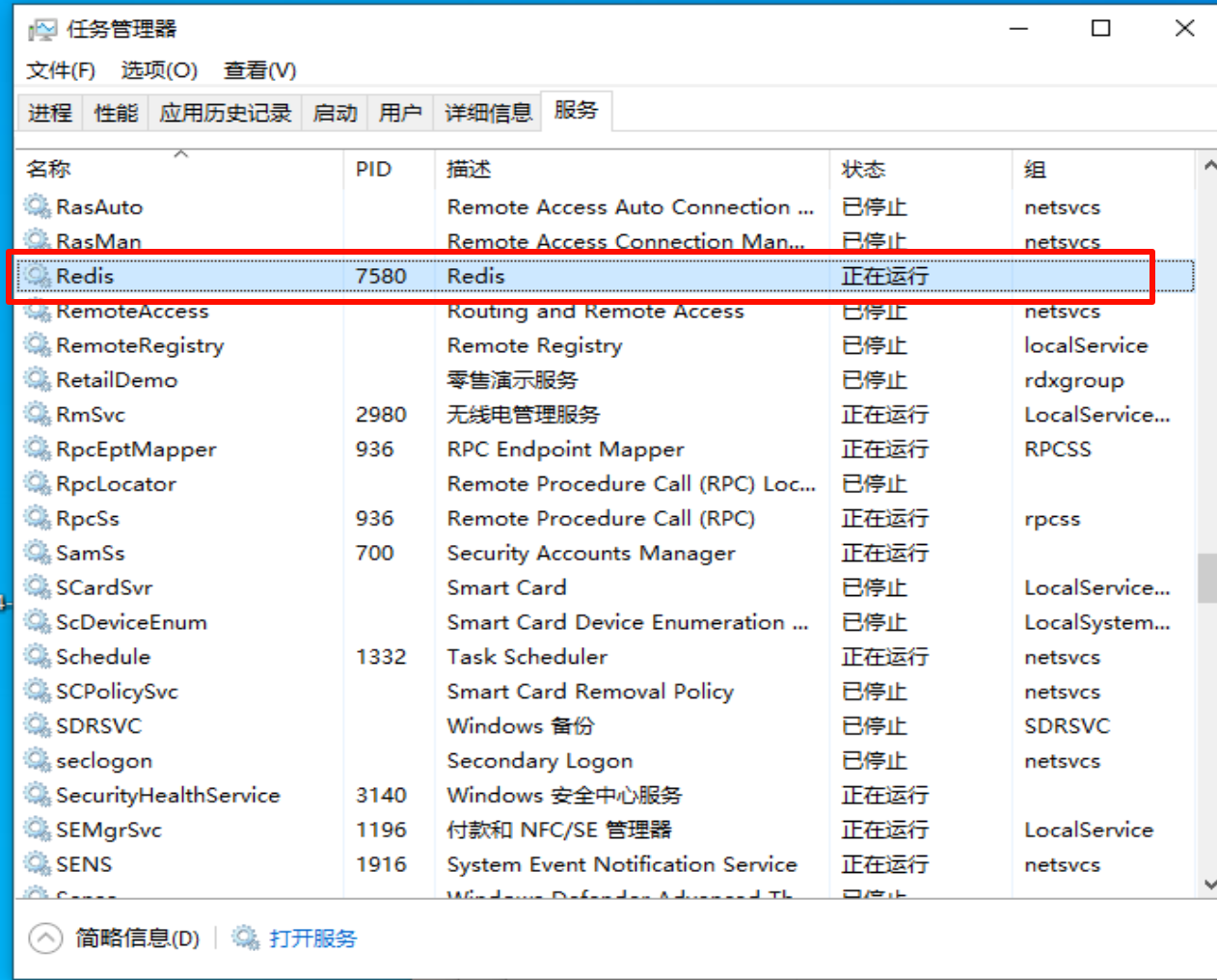The width and height of the screenshot is (1217, 980).
Task: Select the RemoteRegistry service name
Action: pos(140,346)
